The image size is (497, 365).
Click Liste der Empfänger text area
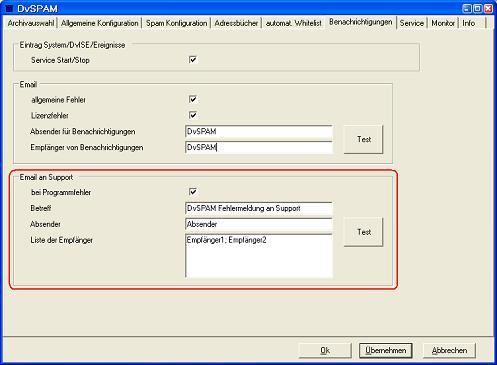(x=259, y=256)
